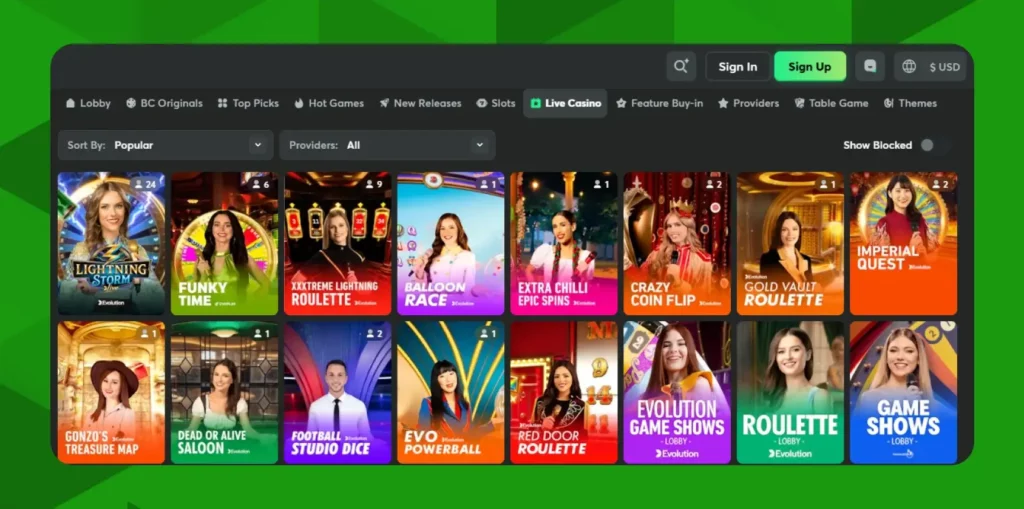
Task: Expand the Sort By Popular dropdown
Action: coord(165,145)
